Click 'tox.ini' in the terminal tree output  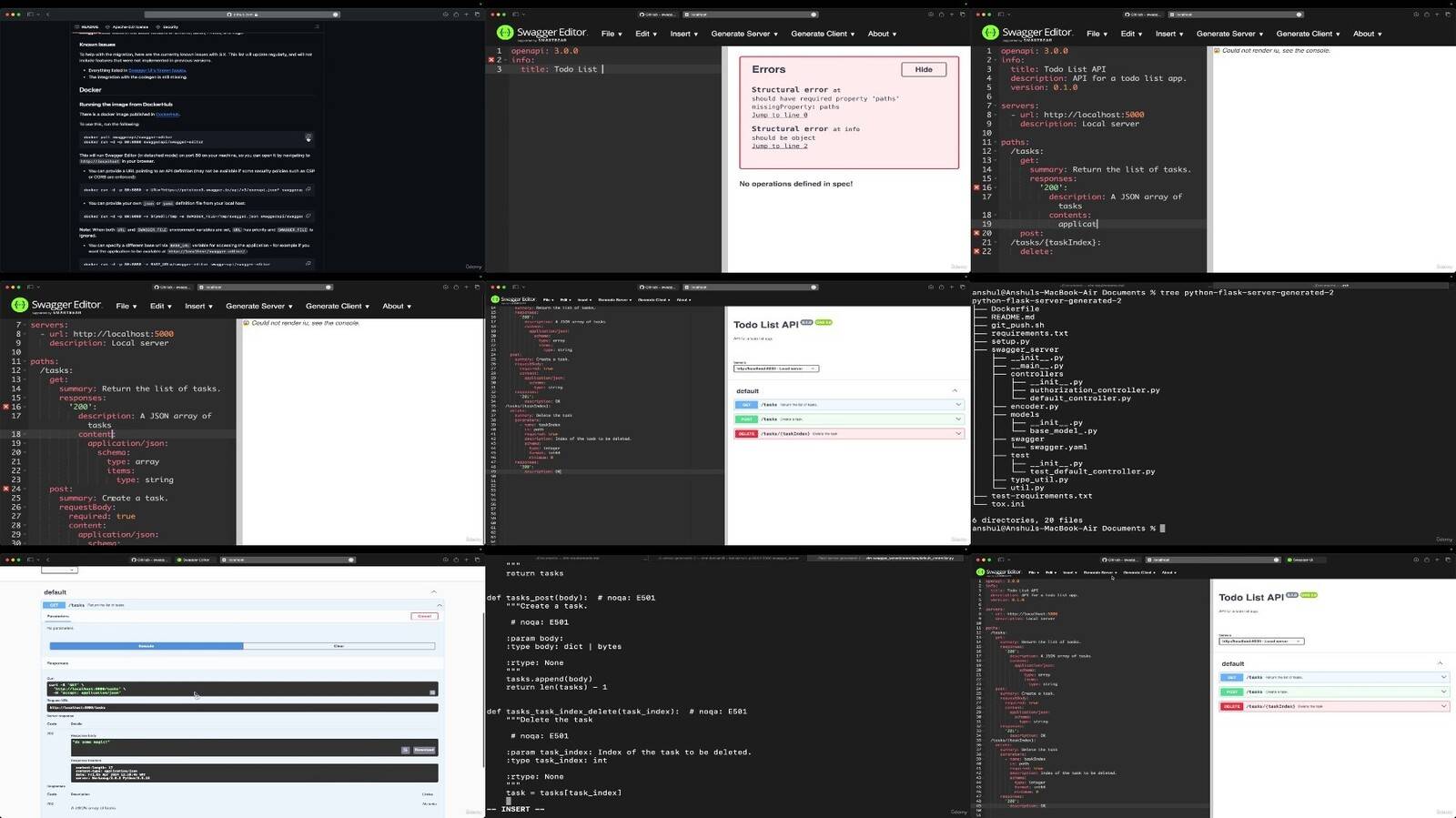pos(1007,503)
